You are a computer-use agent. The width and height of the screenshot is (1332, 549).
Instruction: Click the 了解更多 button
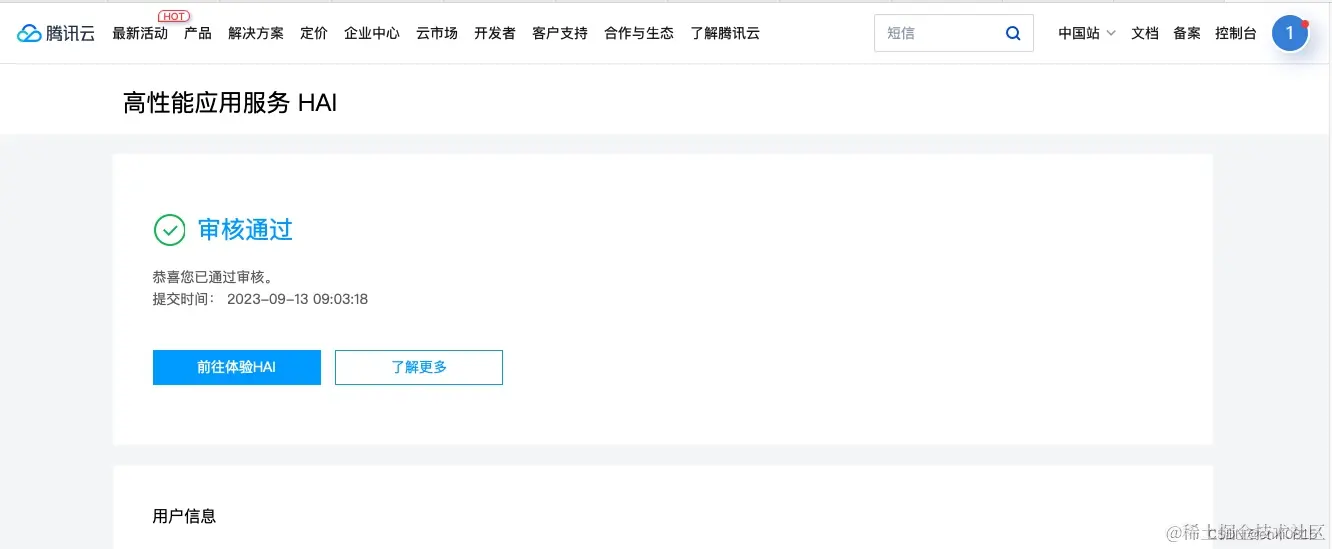click(419, 367)
